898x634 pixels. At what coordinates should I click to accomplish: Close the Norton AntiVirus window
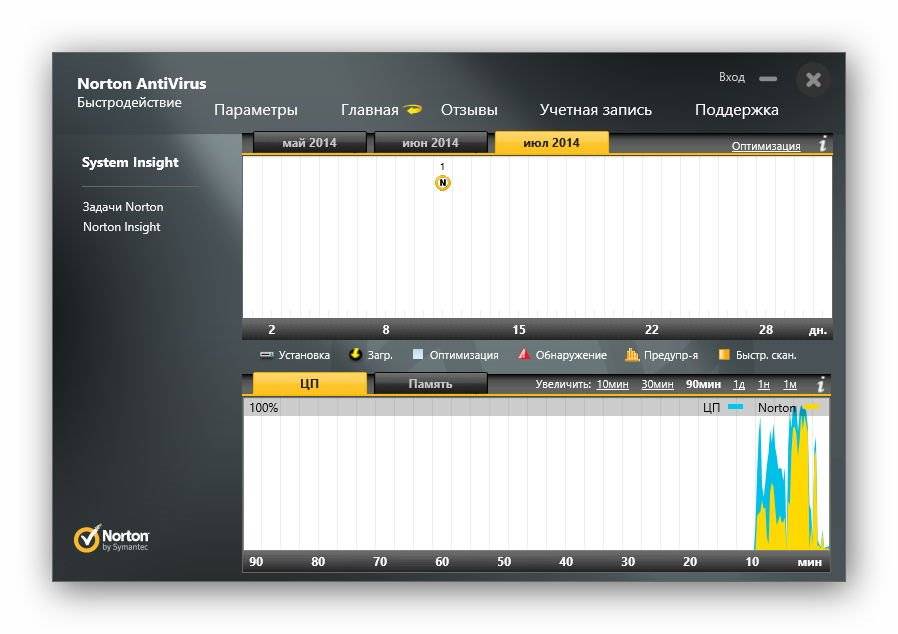[813, 80]
